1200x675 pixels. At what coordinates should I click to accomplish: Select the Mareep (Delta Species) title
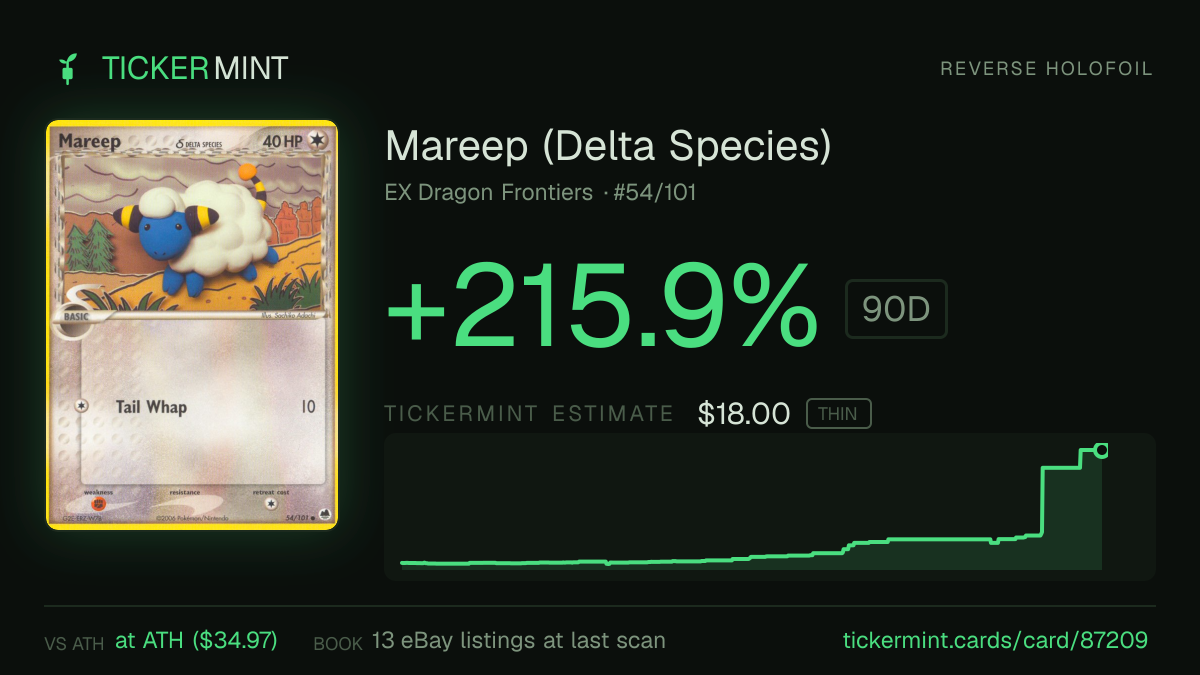[x=608, y=147]
